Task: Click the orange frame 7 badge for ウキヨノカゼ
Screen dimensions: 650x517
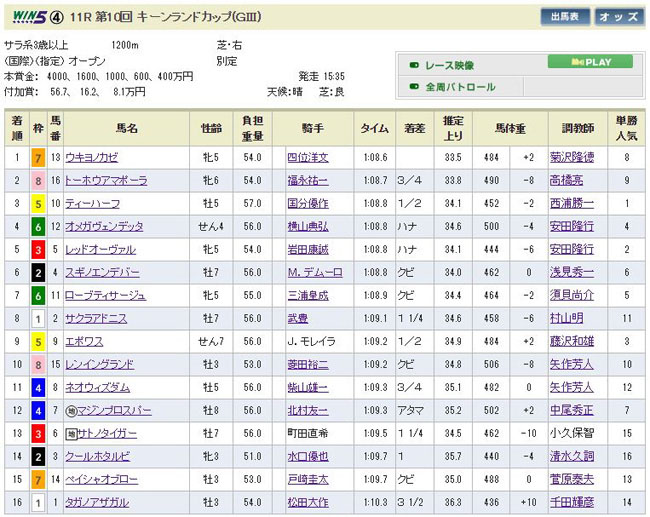Action: click(x=38, y=158)
